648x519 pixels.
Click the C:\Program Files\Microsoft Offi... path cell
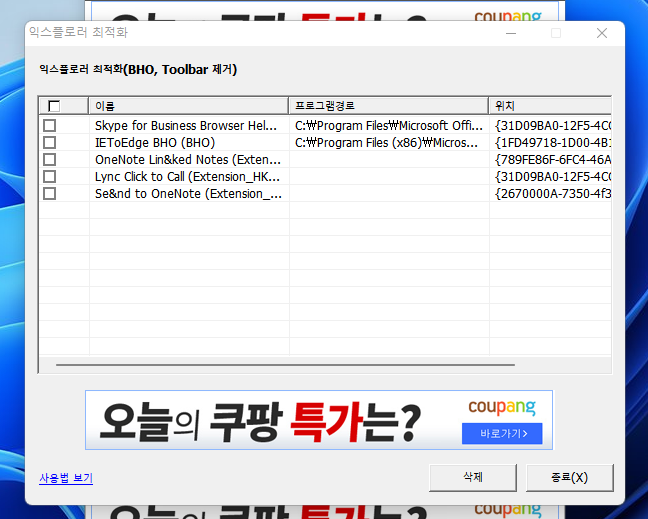[388, 126]
